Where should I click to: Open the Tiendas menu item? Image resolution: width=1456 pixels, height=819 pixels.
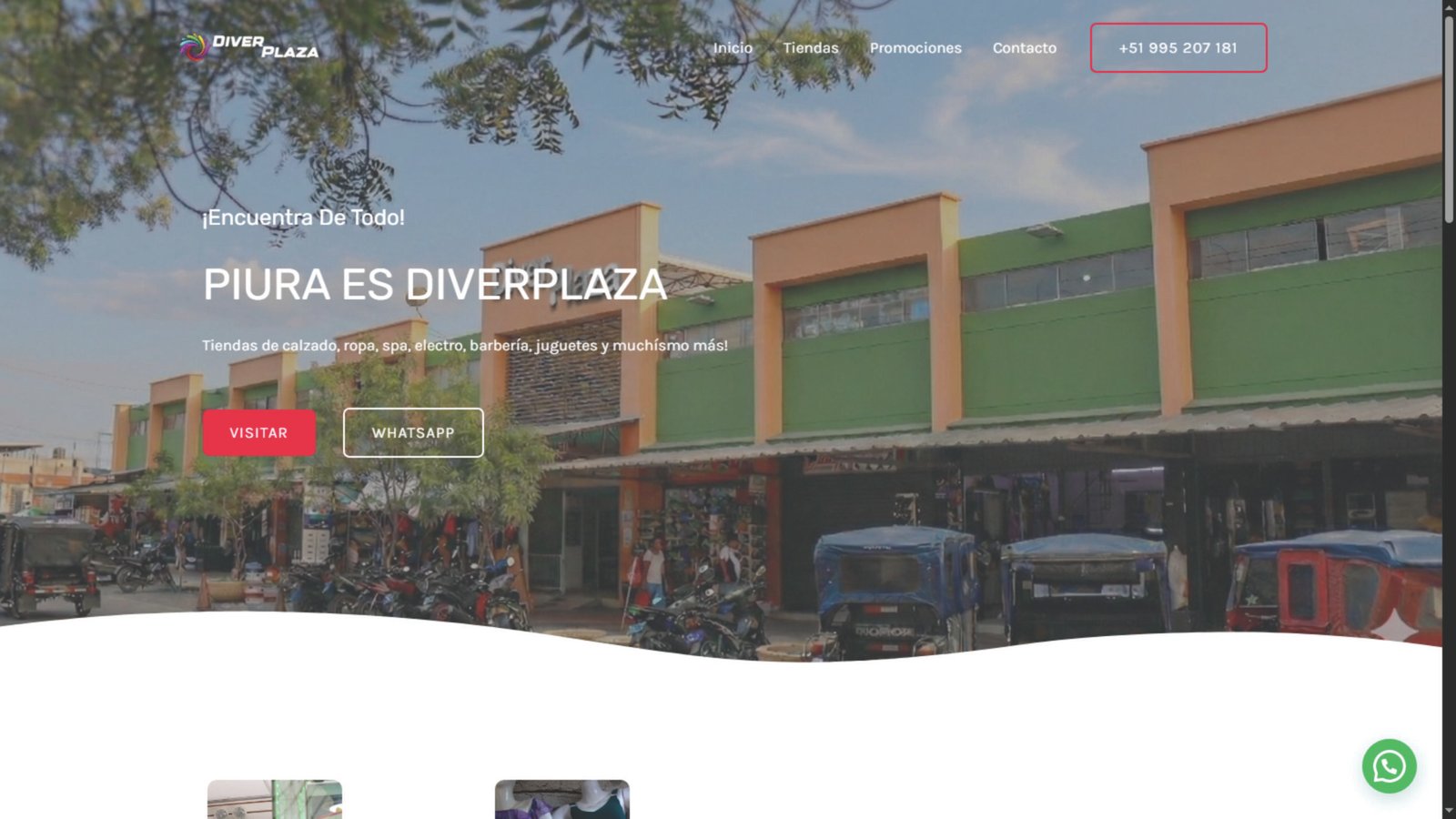811,48
